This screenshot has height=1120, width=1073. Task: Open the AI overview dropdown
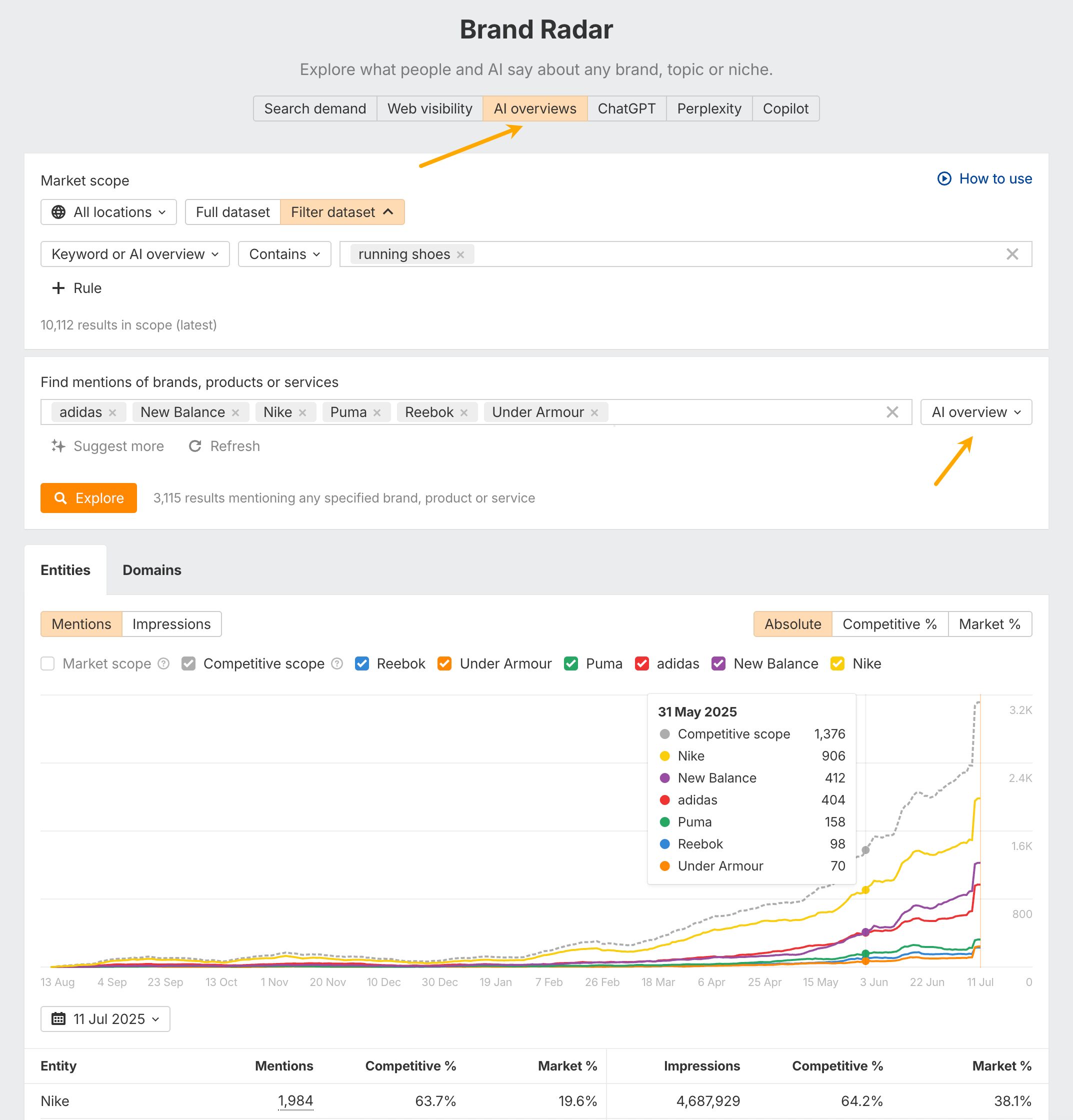coord(975,411)
